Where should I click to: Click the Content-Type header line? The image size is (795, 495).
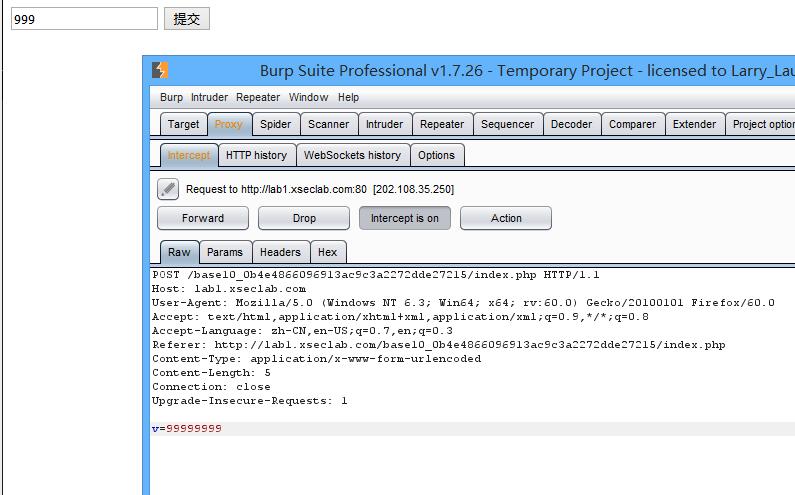(x=316, y=359)
